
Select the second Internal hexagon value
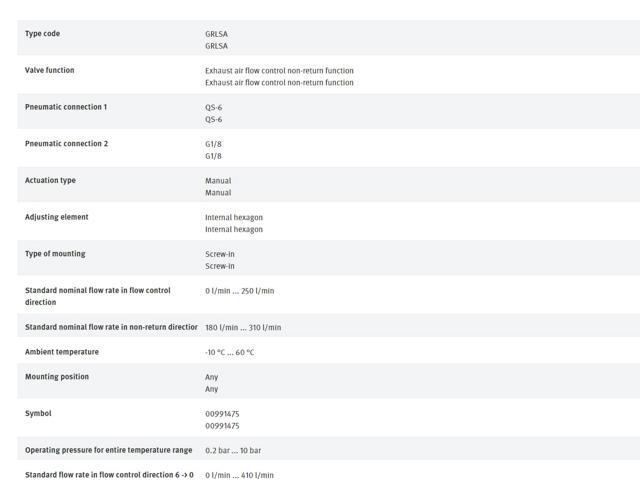[234, 229]
